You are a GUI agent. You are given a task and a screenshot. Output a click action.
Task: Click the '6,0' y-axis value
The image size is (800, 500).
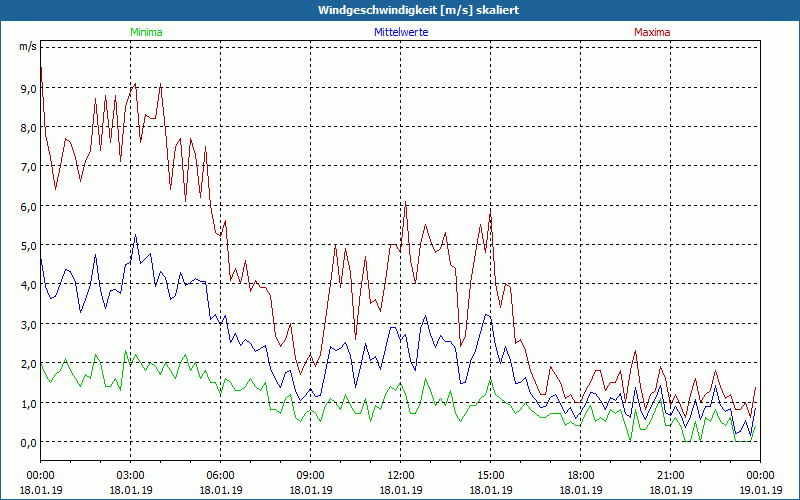29,206
